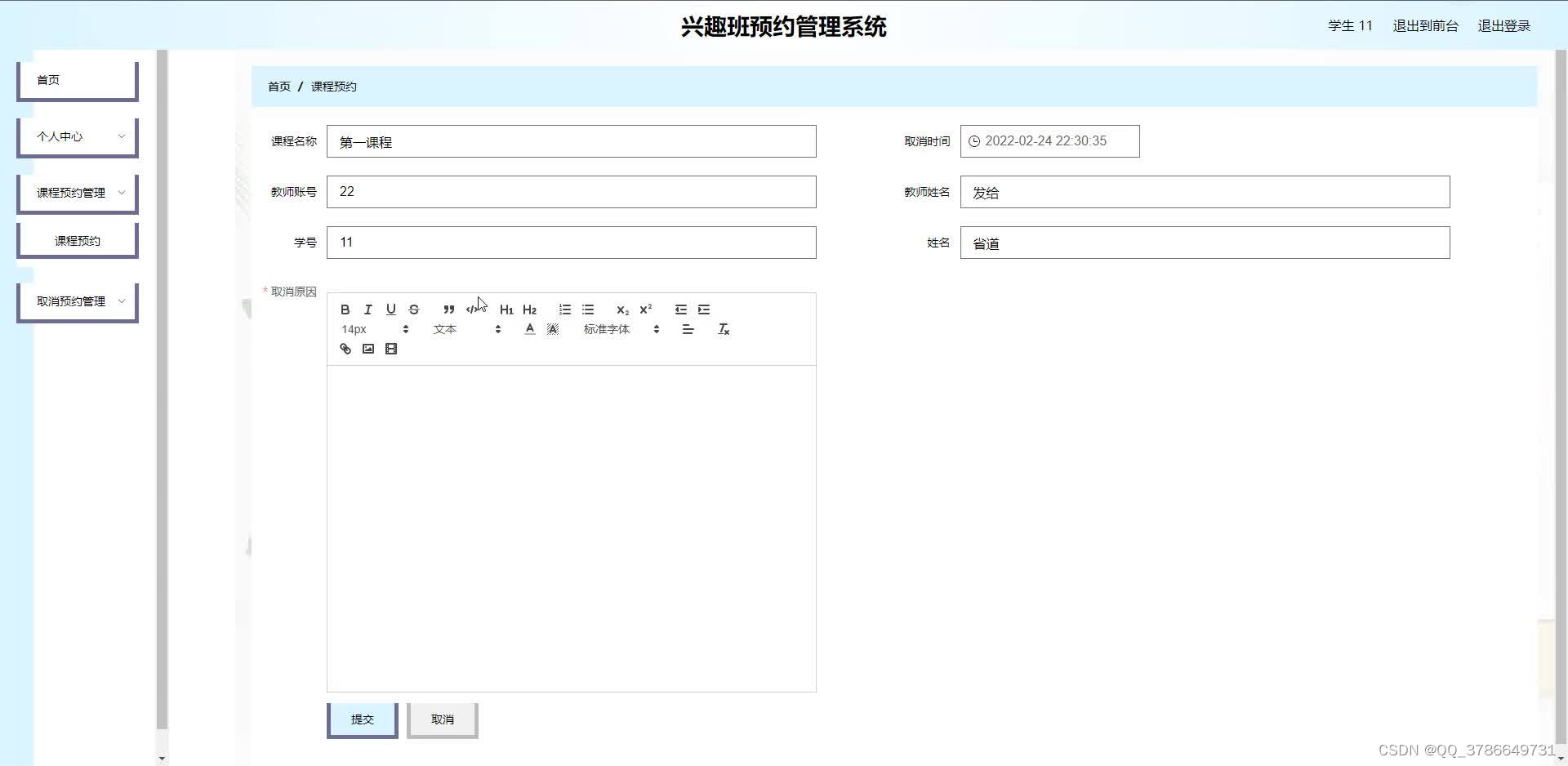Toggle strikethrough formatting in editor
This screenshot has height=766, width=1568.
pos(414,310)
